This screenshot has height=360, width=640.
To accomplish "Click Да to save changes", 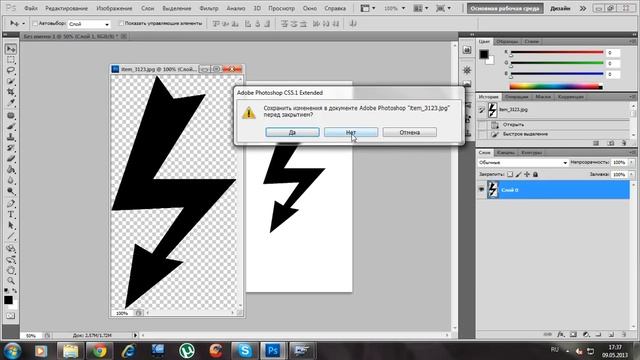I will 292,132.
